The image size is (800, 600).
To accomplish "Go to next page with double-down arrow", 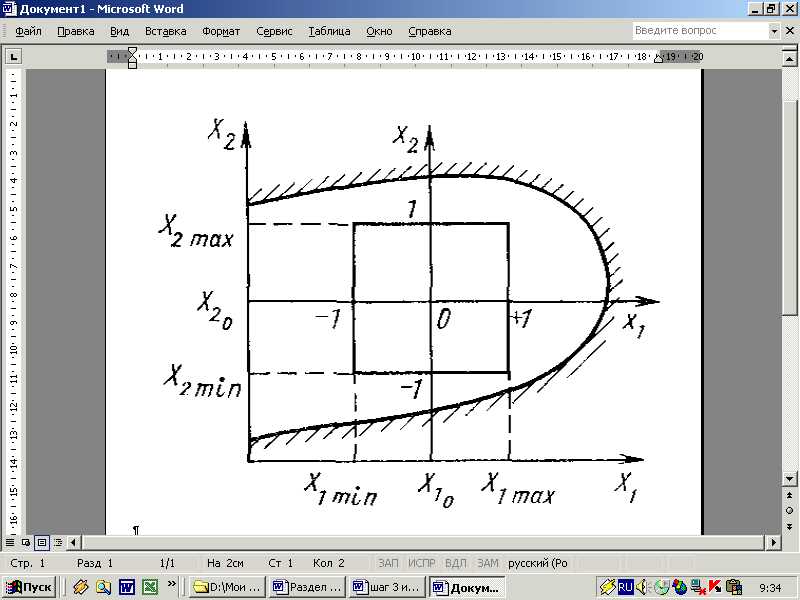I will click(x=789, y=527).
